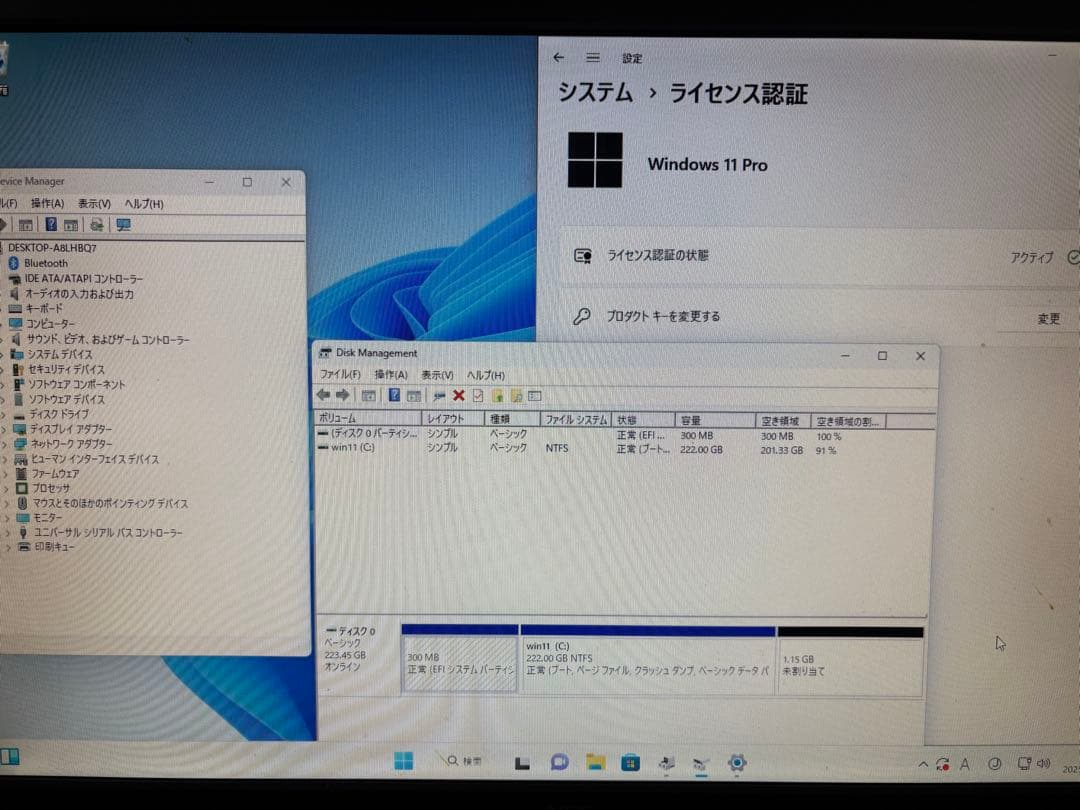Click the Help icon in Disk Management toolbar
This screenshot has width=1080, height=810.
click(x=395, y=395)
